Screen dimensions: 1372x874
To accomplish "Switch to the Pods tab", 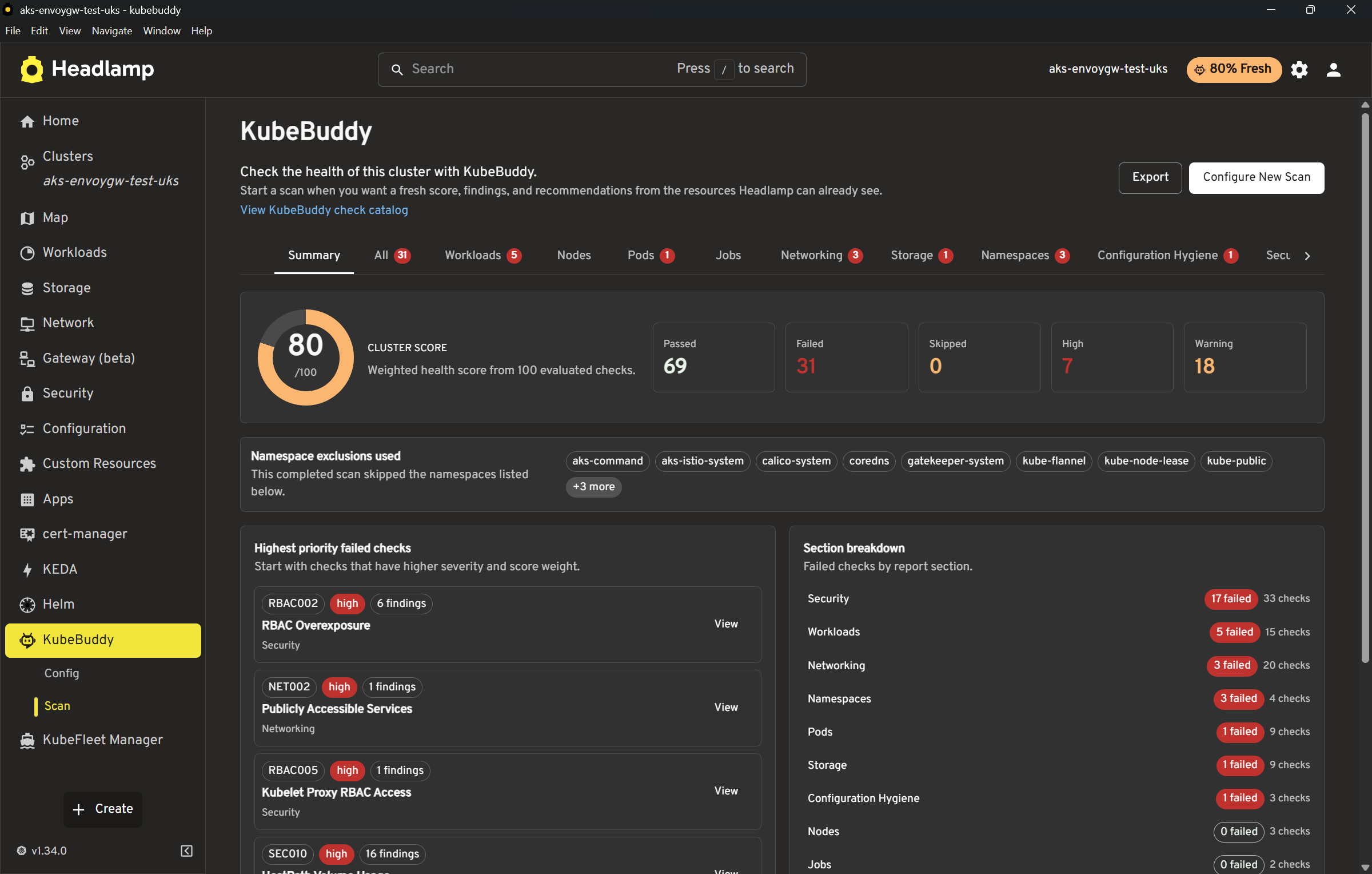I will [651, 256].
